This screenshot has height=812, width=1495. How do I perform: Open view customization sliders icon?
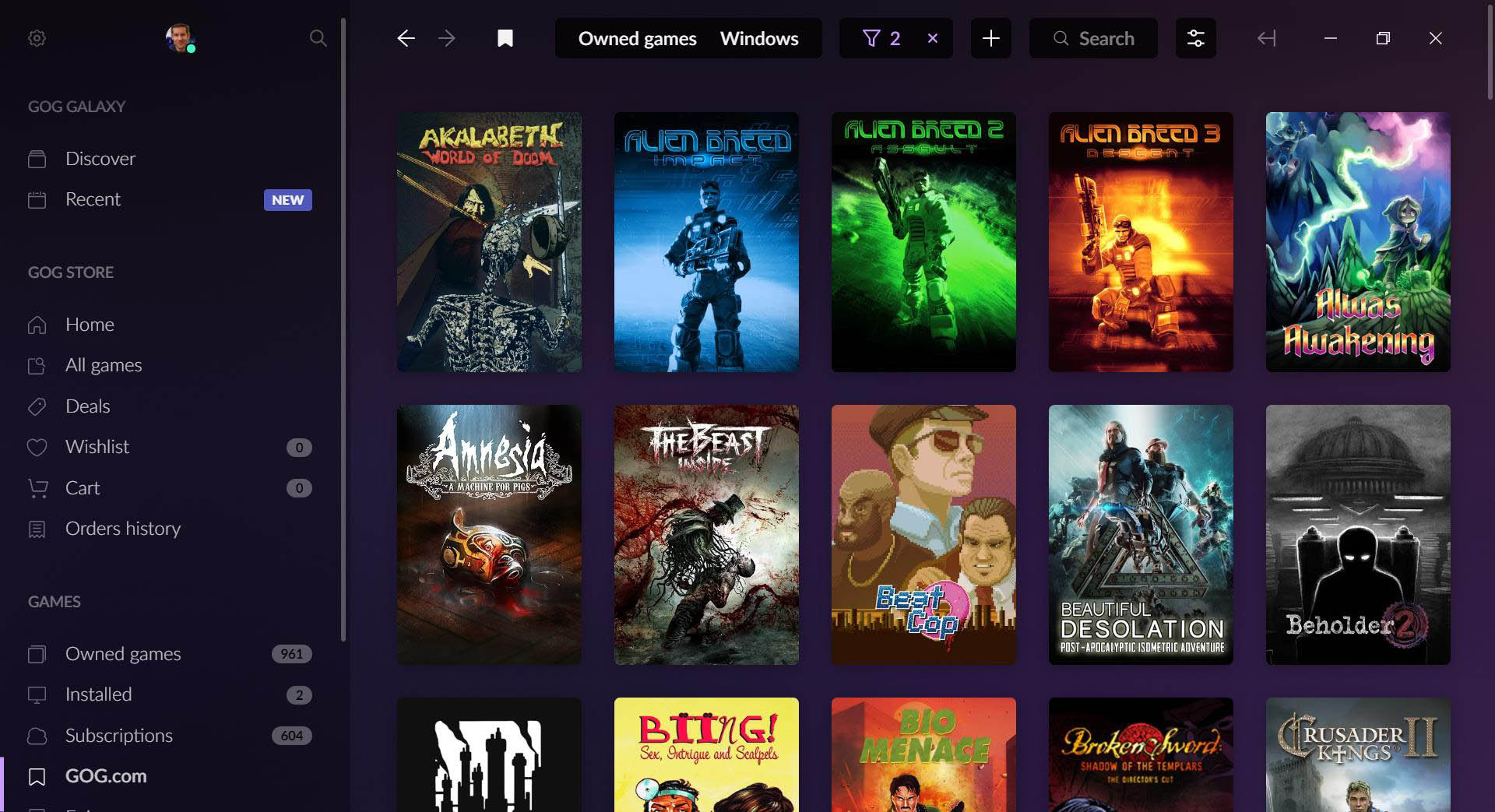click(x=1195, y=38)
